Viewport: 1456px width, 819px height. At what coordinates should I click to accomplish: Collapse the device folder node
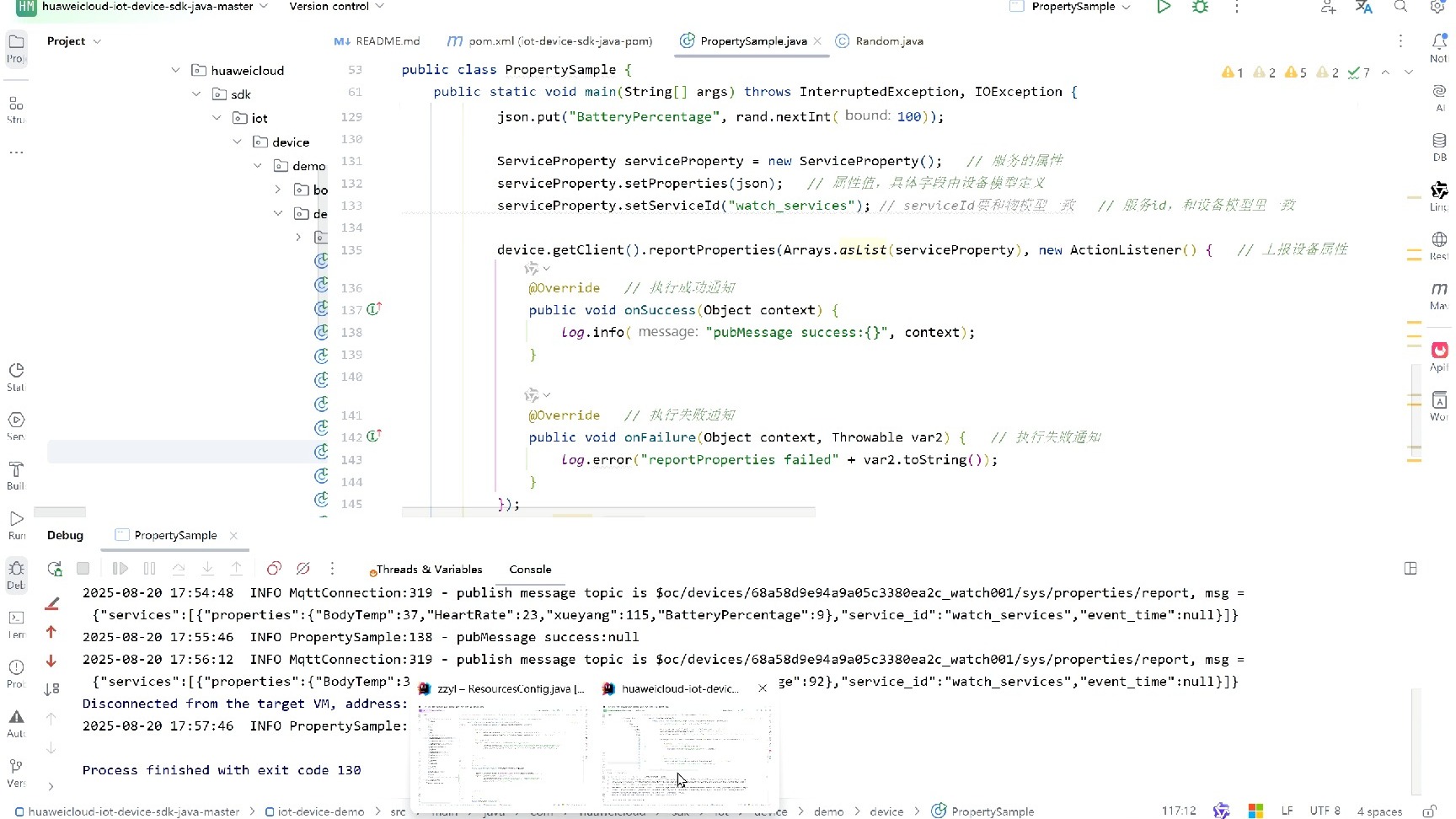pos(237,142)
